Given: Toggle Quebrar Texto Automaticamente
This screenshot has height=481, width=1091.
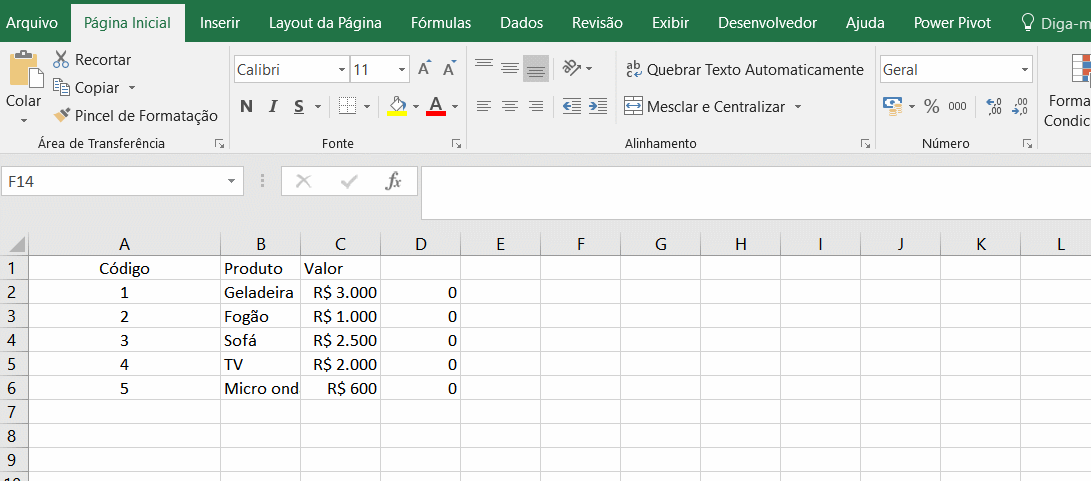Looking at the screenshot, I should 744,70.
